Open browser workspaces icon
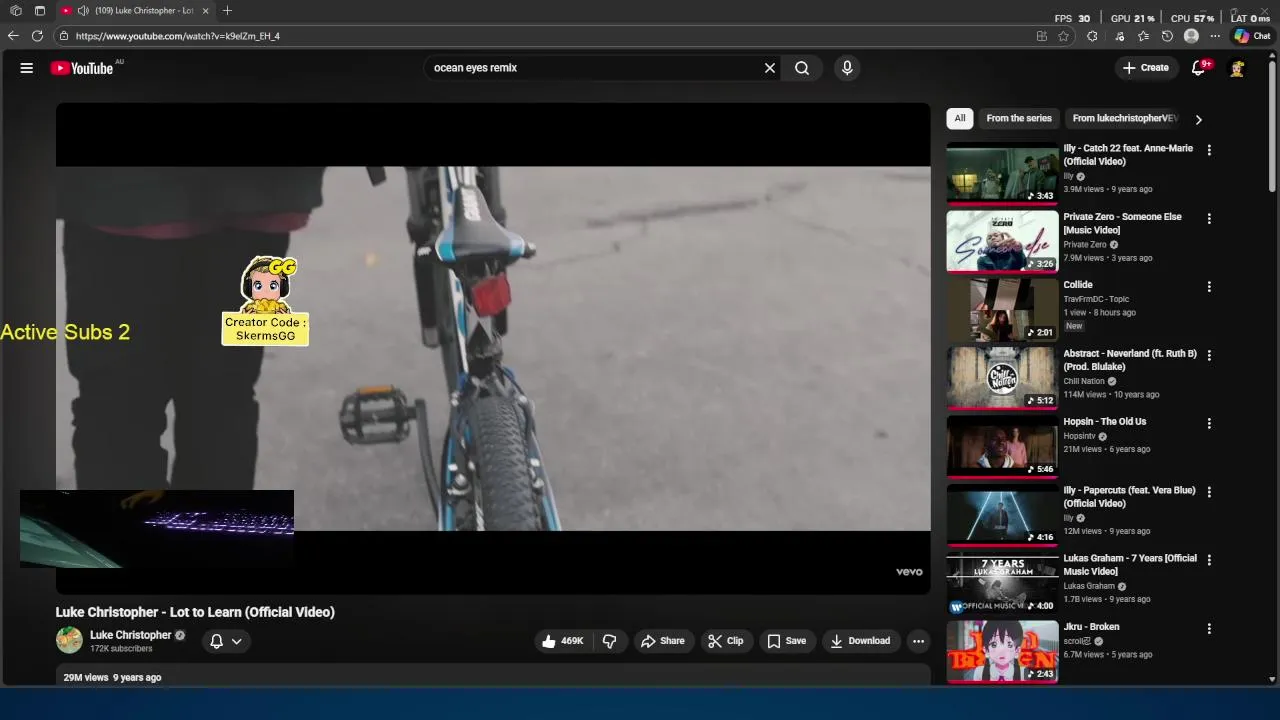The height and width of the screenshot is (720, 1280). pos(16,11)
